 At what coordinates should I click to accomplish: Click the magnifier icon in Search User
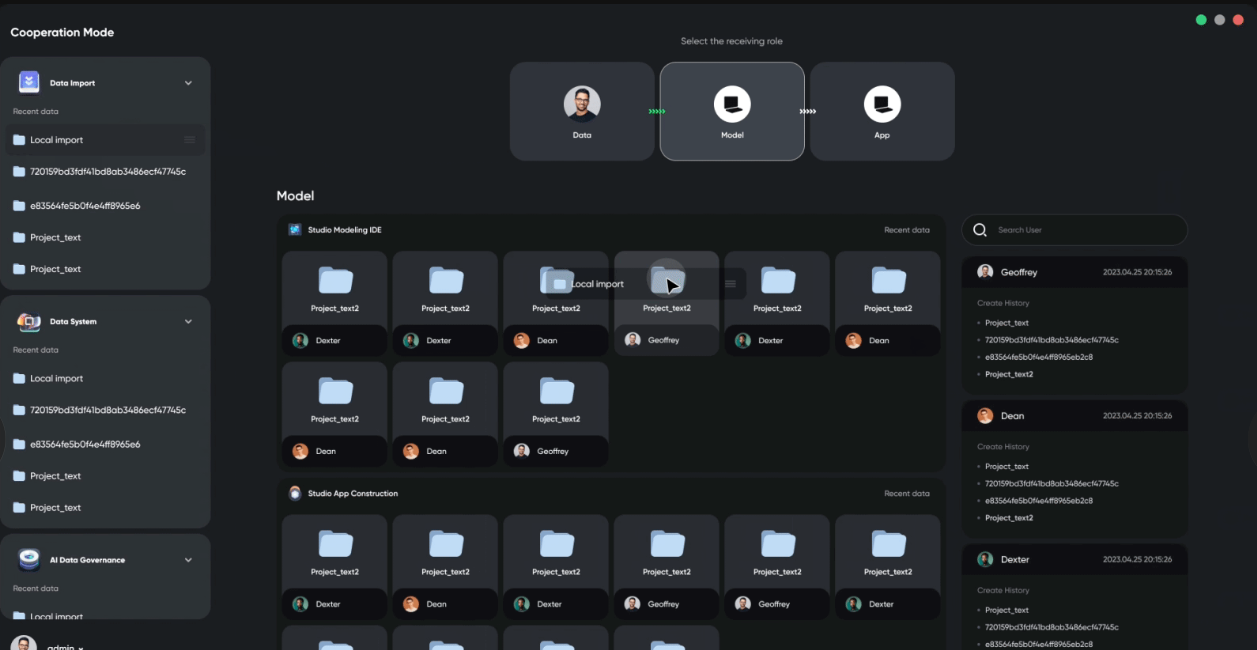tap(980, 230)
